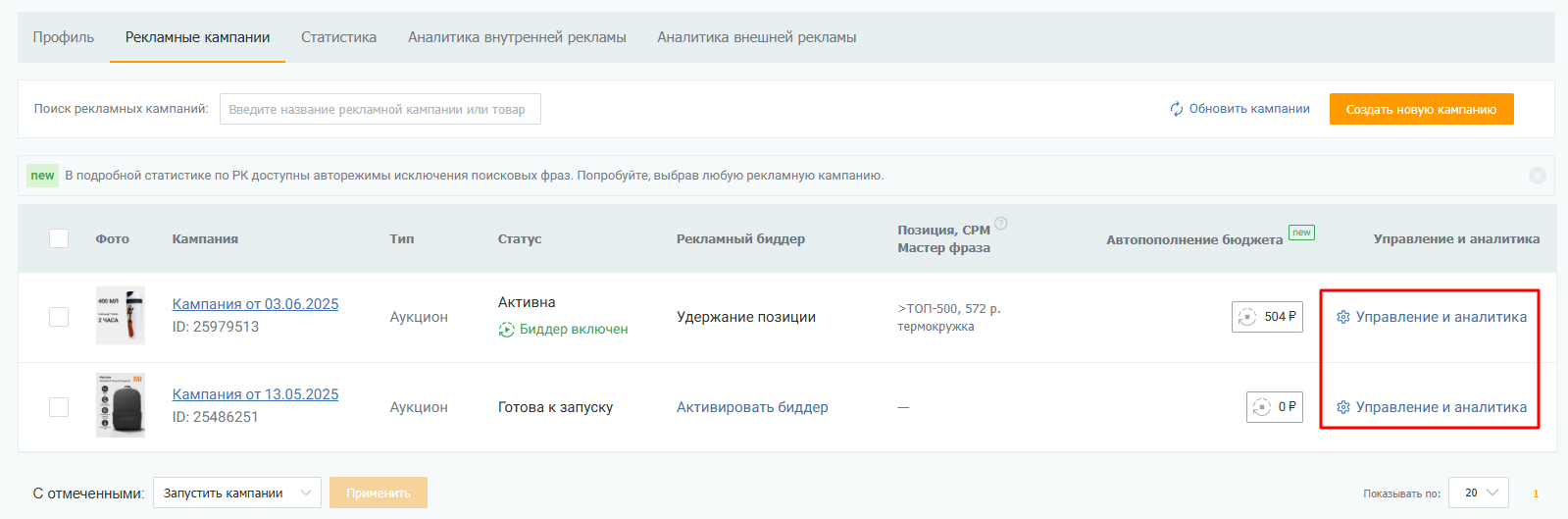
Task: Toggle the select-all checkbox in the table header
Action: [x=59, y=238]
